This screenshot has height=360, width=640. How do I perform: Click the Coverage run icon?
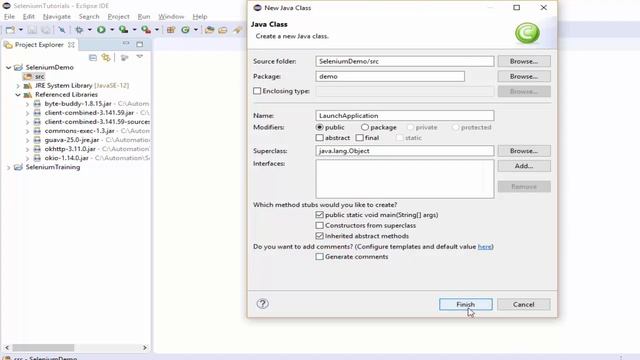click(x=123, y=30)
